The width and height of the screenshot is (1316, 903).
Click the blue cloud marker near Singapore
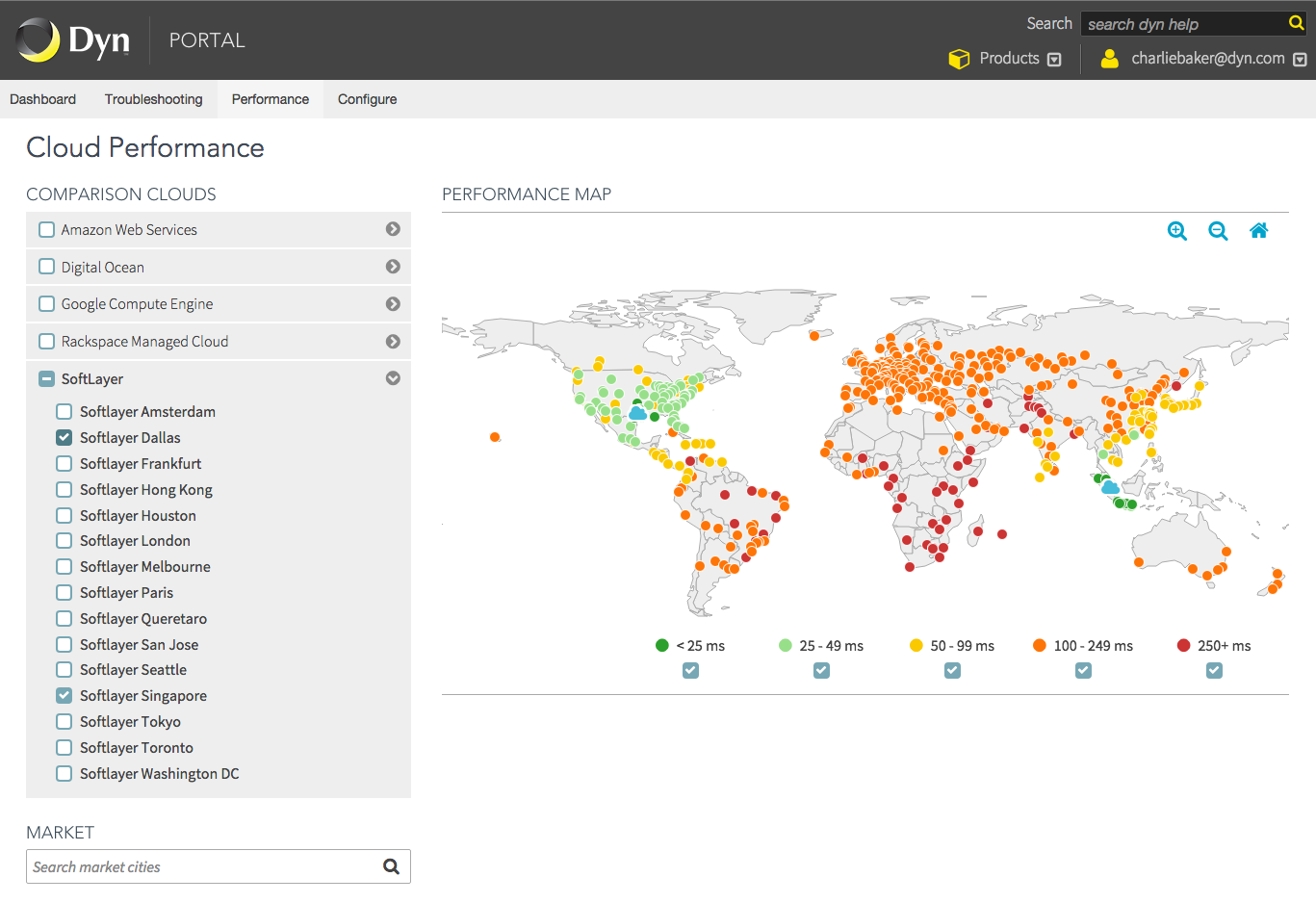coord(1110,488)
